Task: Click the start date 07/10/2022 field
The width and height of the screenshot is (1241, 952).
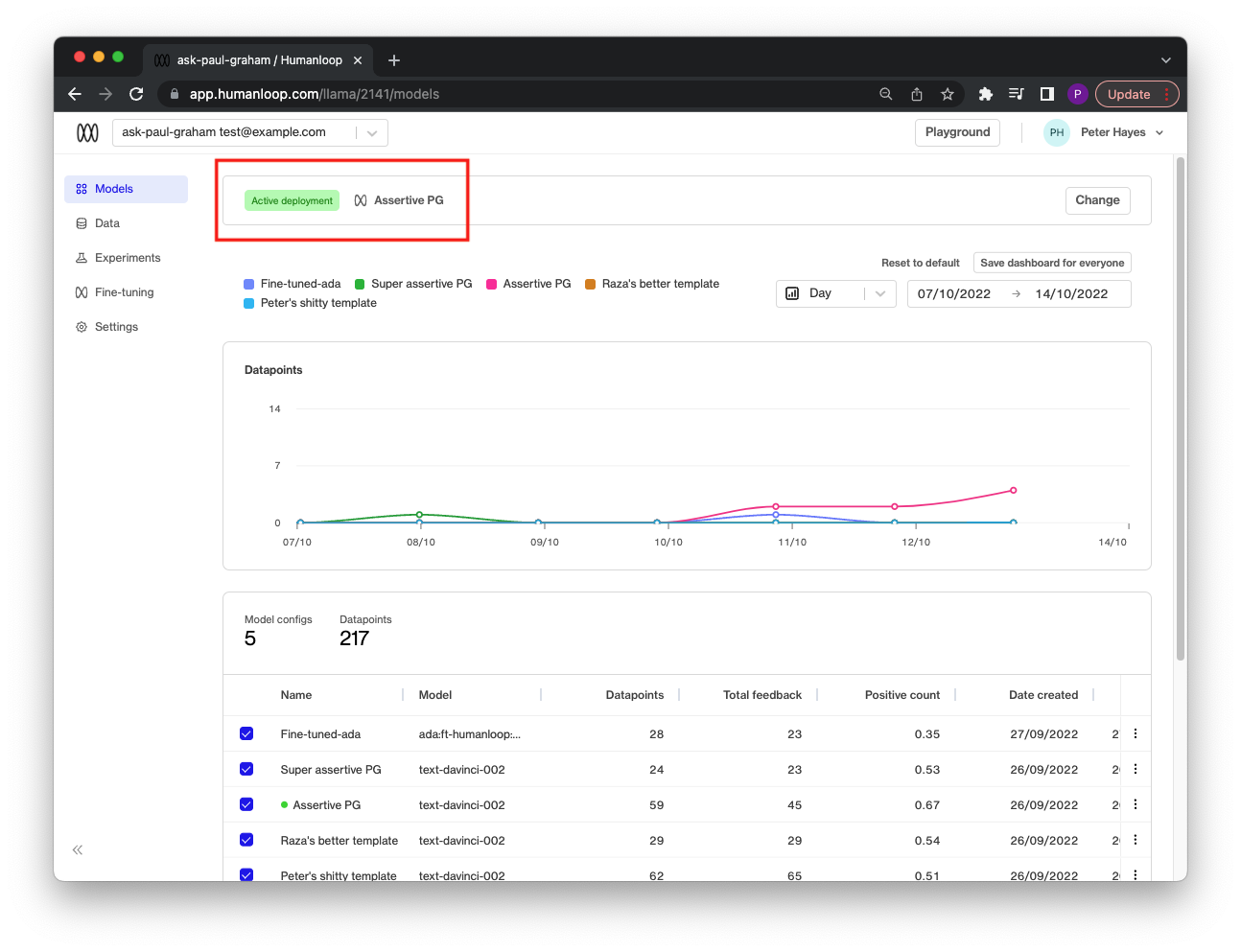Action: [953, 293]
